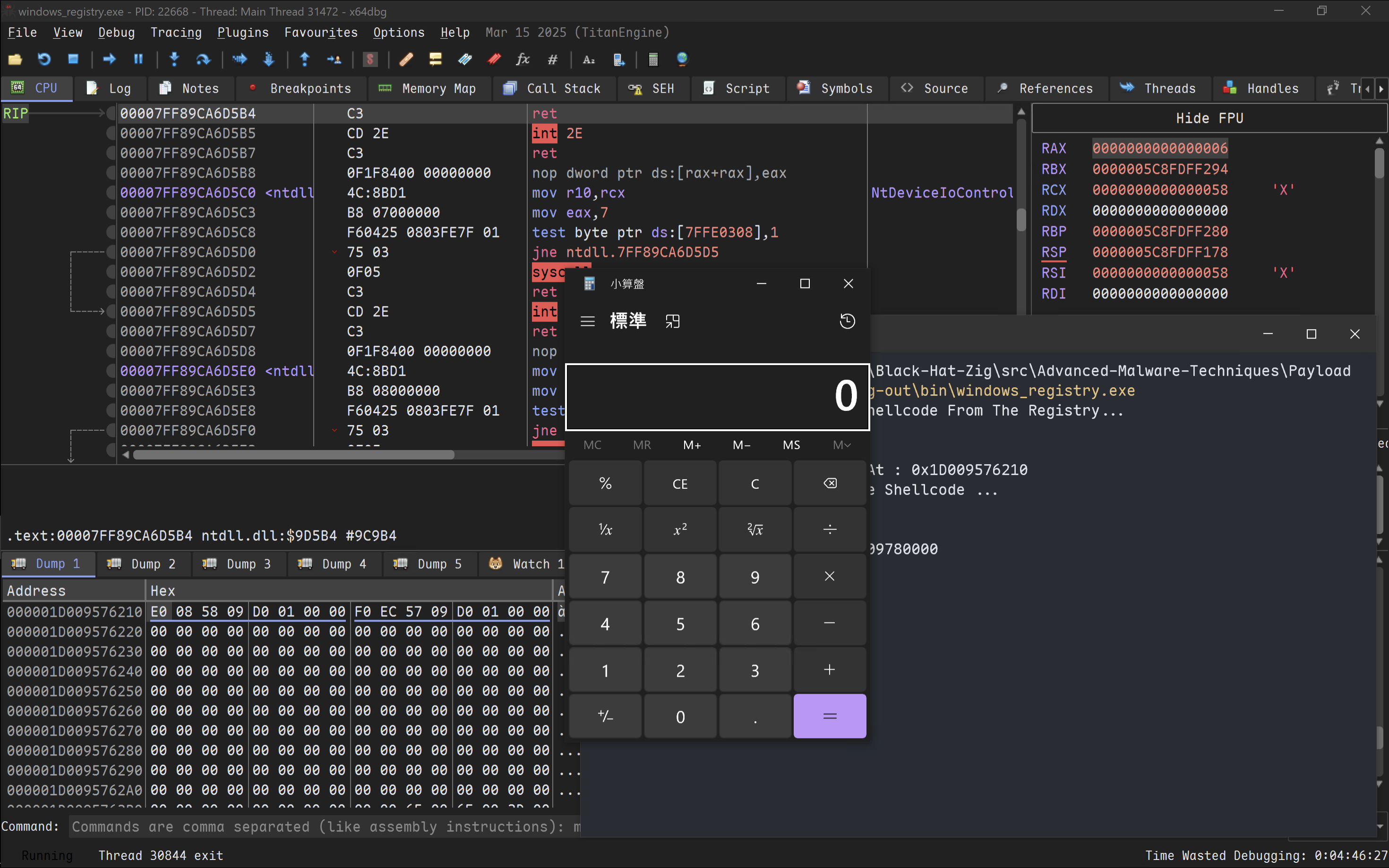Image resolution: width=1389 pixels, height=868 pixels.
Task: Click the tab bar scroll-right arrow
Action: (1381, 89)
